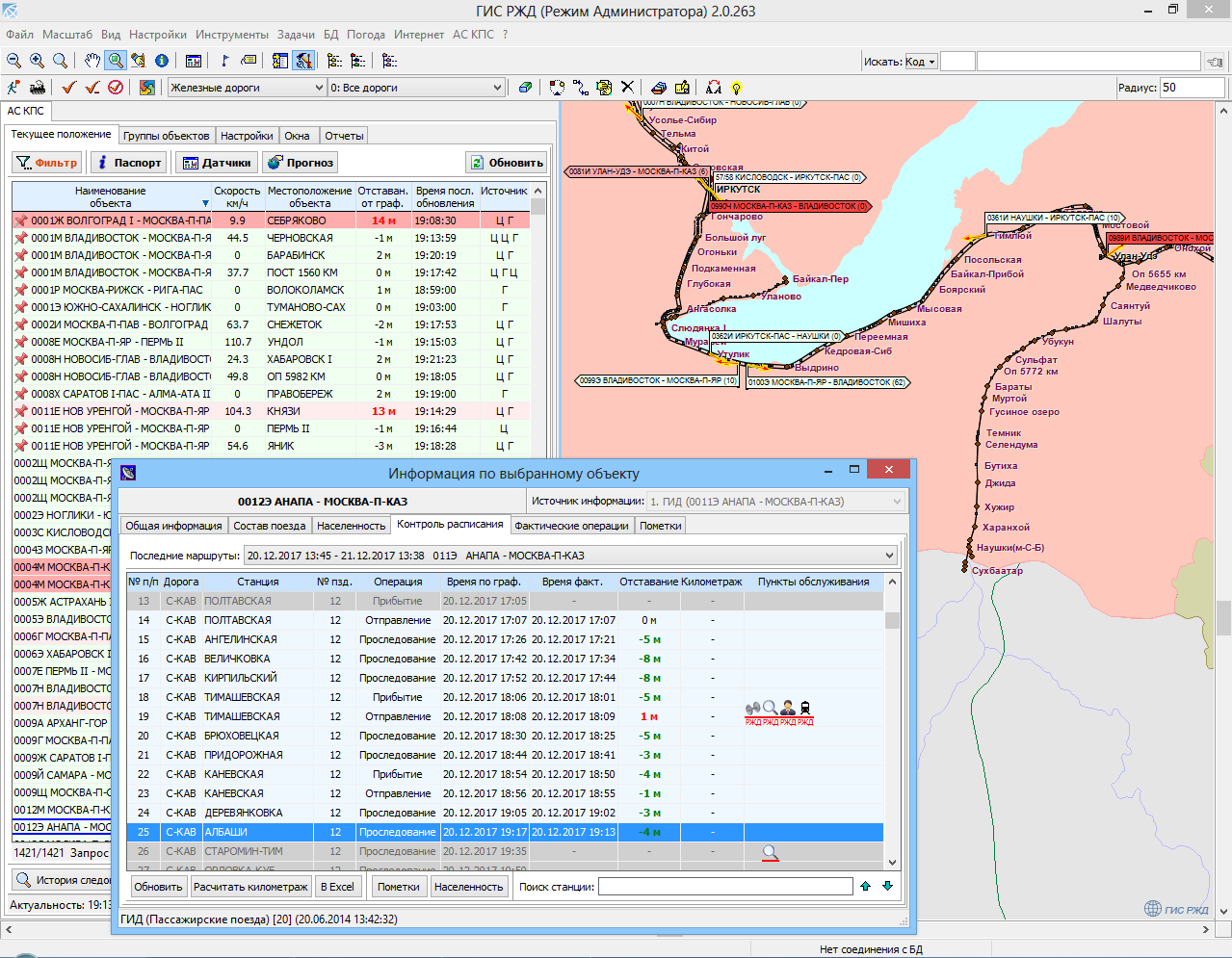The image size is (1232, 958).
Task: Open the Искать Код dropdown
Action: (x=920, y=62)
